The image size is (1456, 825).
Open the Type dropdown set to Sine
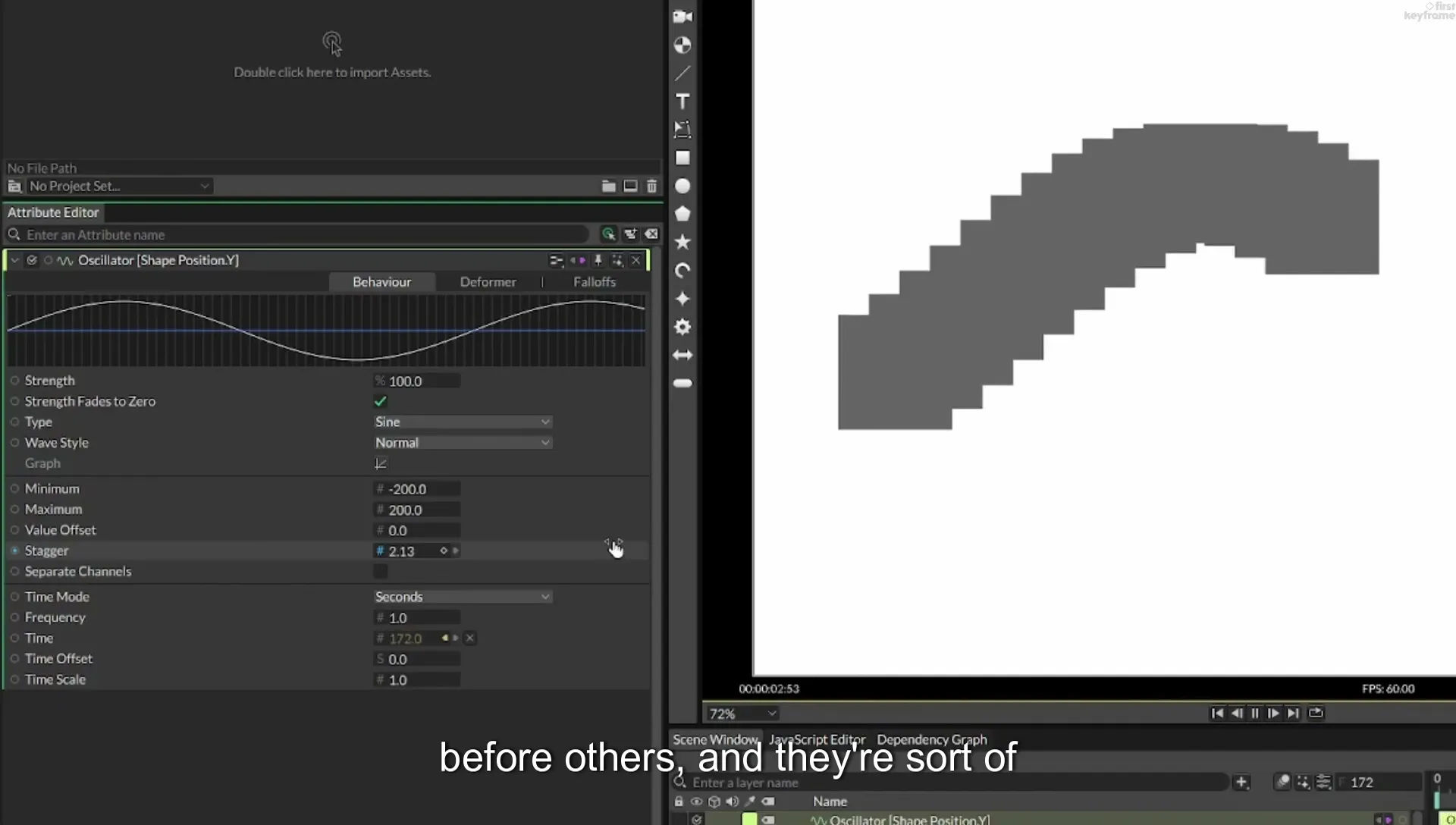point(463,422)
